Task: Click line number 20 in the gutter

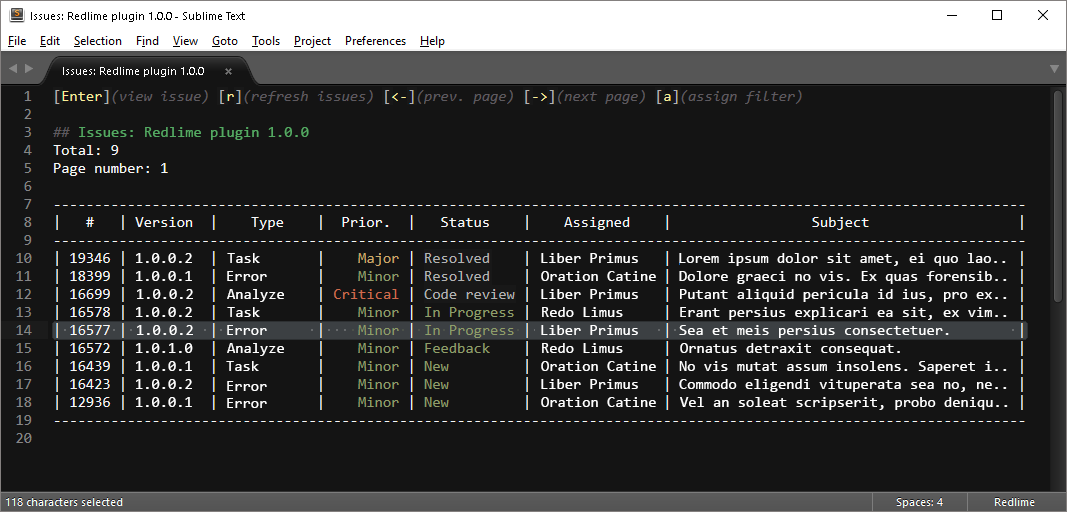Action: tap(24, 438)
